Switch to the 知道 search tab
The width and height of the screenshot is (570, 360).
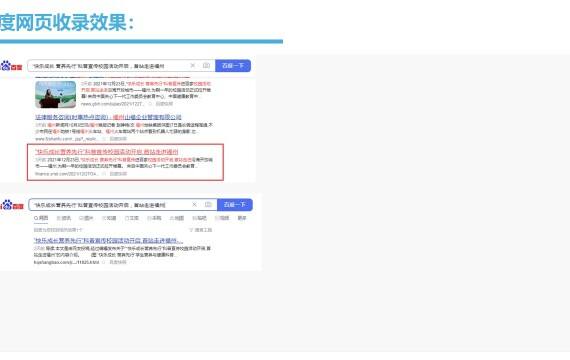[109, 218]
